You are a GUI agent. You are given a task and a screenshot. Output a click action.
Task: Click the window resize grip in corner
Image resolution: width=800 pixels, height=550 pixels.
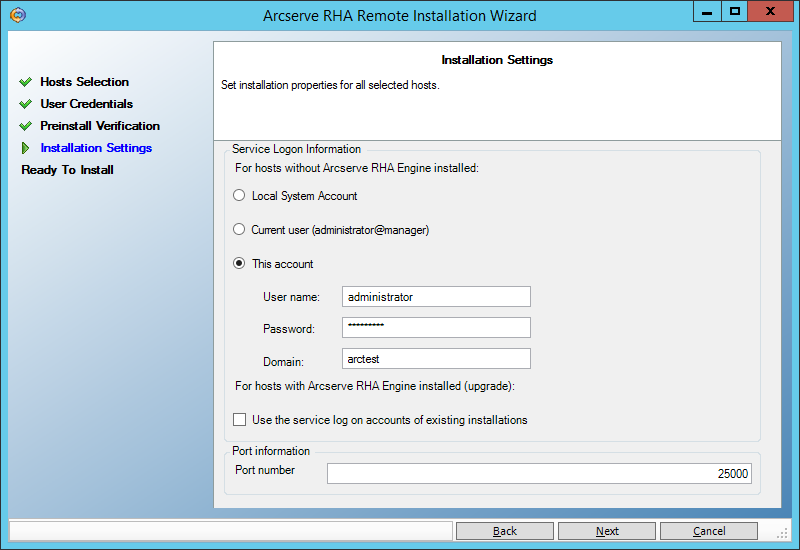[782, 533]
